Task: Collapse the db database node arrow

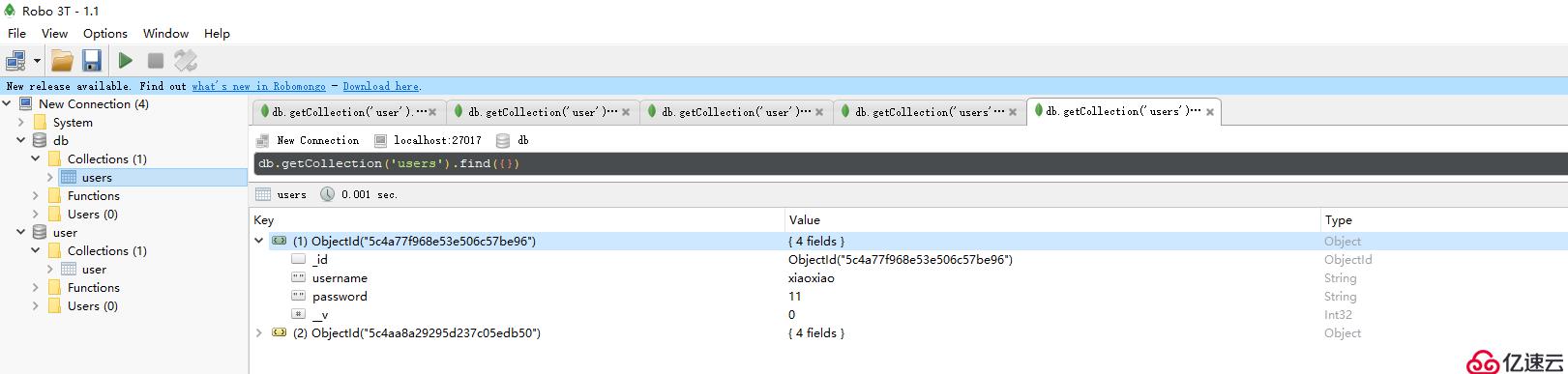Action: [21, 140]
